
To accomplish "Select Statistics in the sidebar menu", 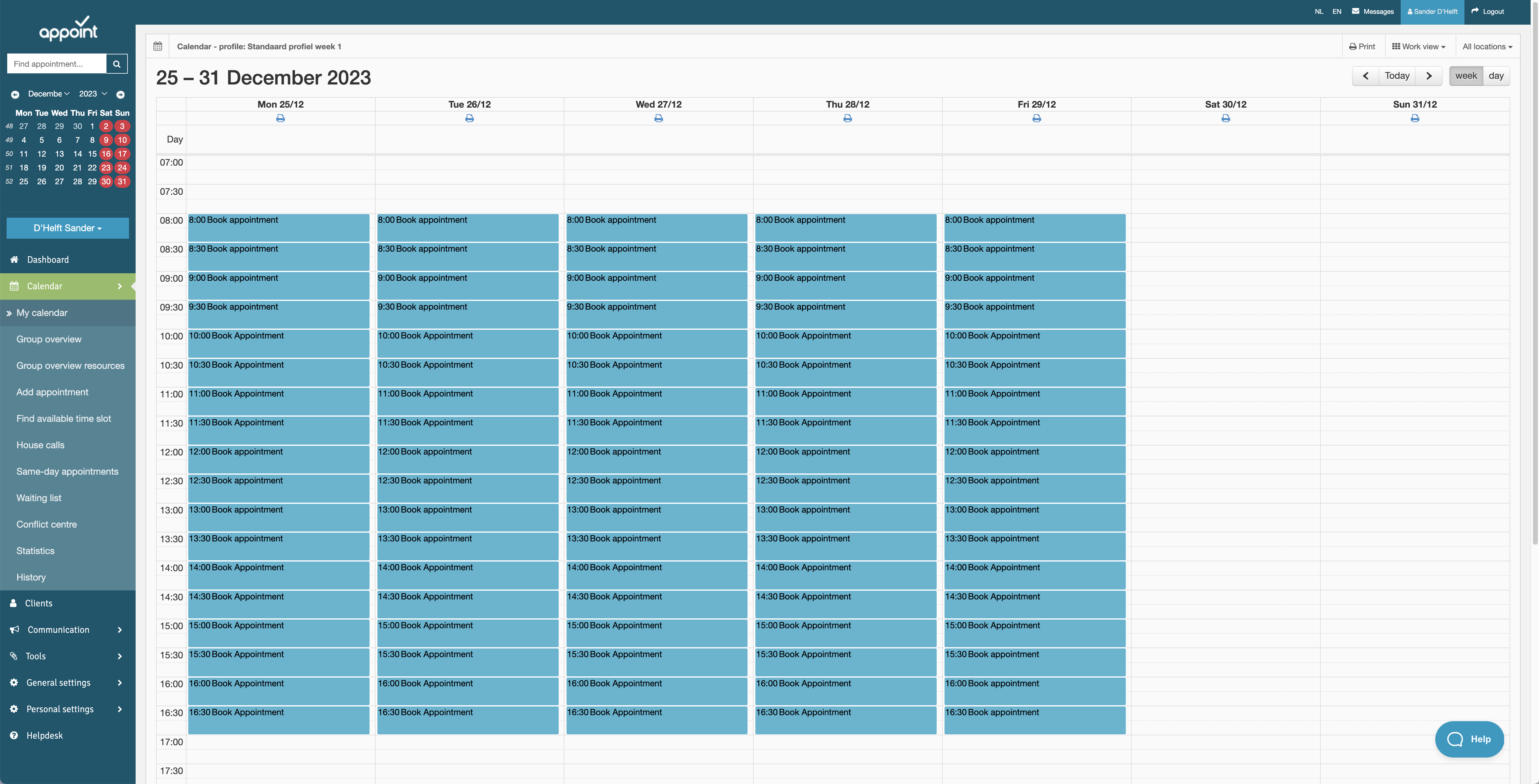I will (x=35, y=550).
